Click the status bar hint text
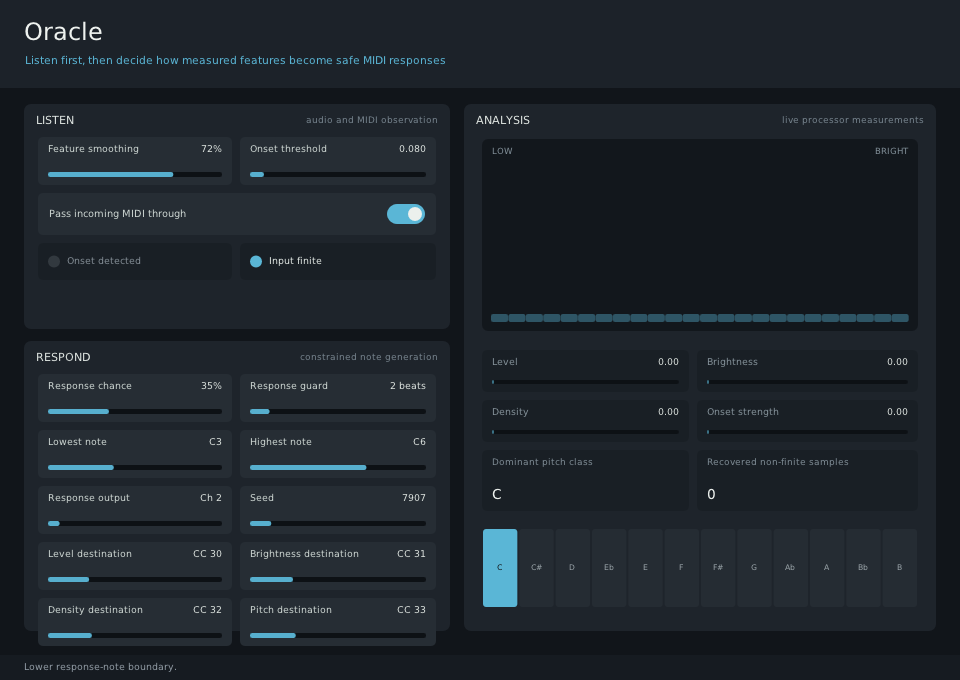This screenshot has height=680, width=960. [x=100, y=667]
